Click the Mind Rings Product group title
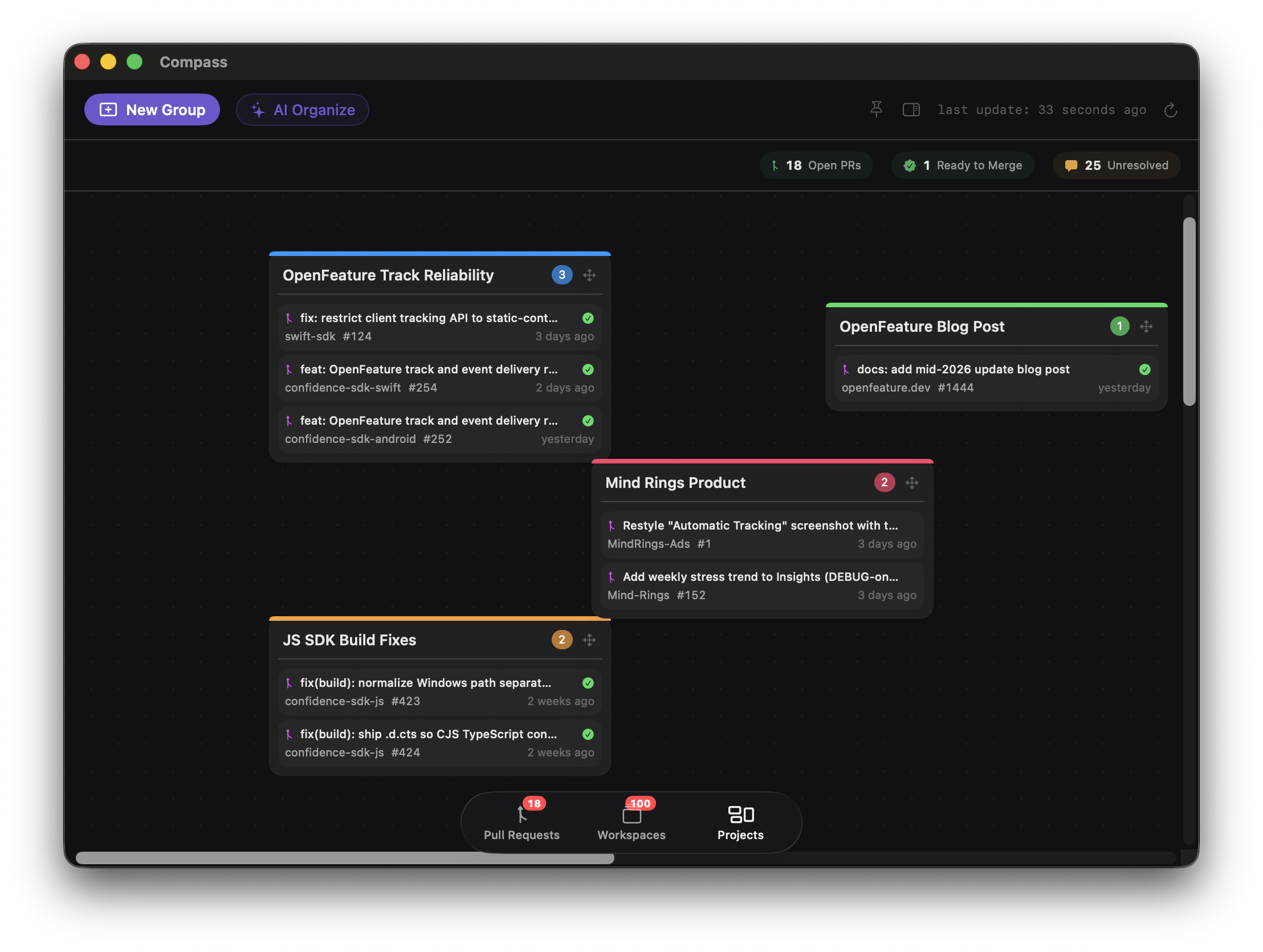The width and height of the screenshot is (1263, 952). [675, 483]
